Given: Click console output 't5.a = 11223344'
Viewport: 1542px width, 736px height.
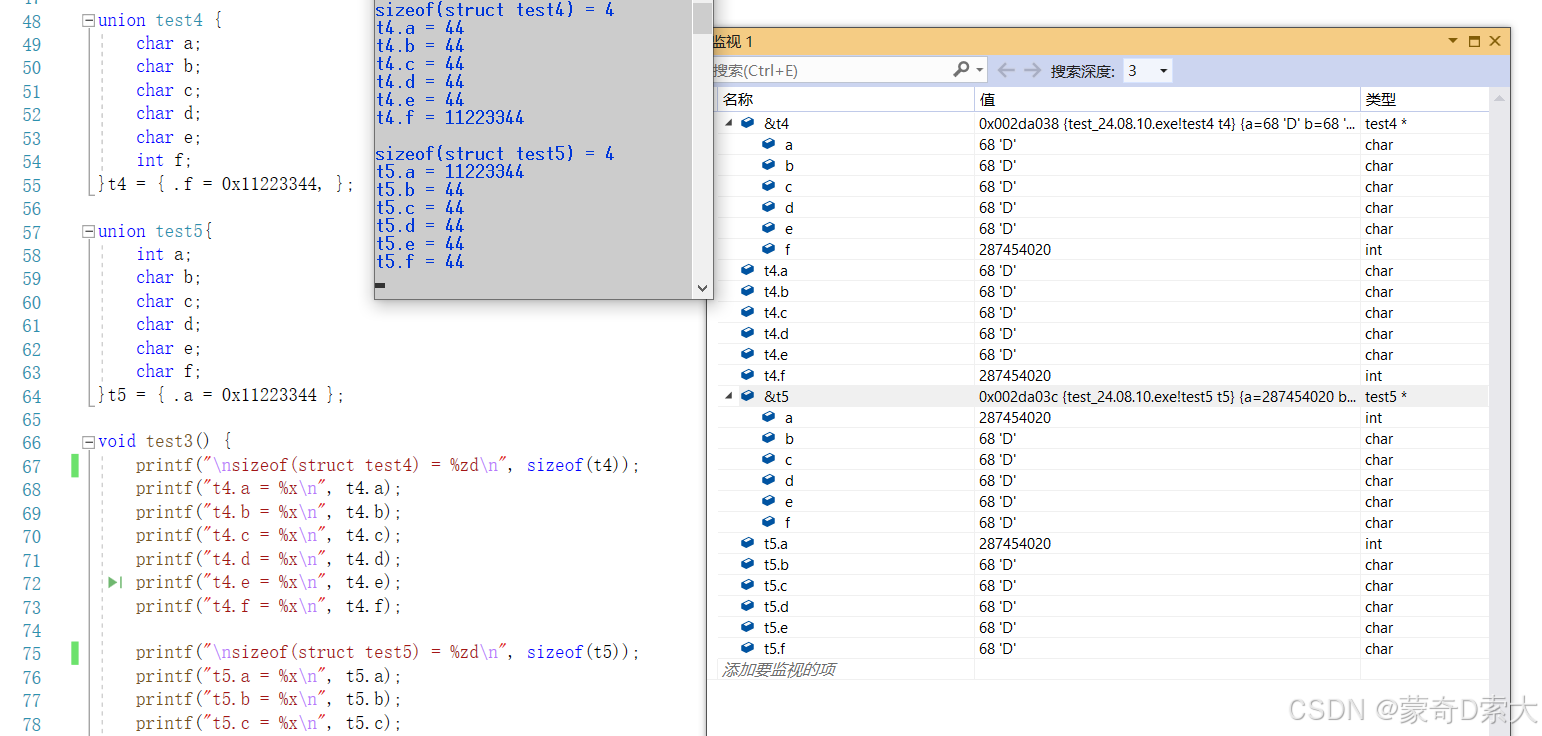Looking at the screenshot, I should pos(450,171).
